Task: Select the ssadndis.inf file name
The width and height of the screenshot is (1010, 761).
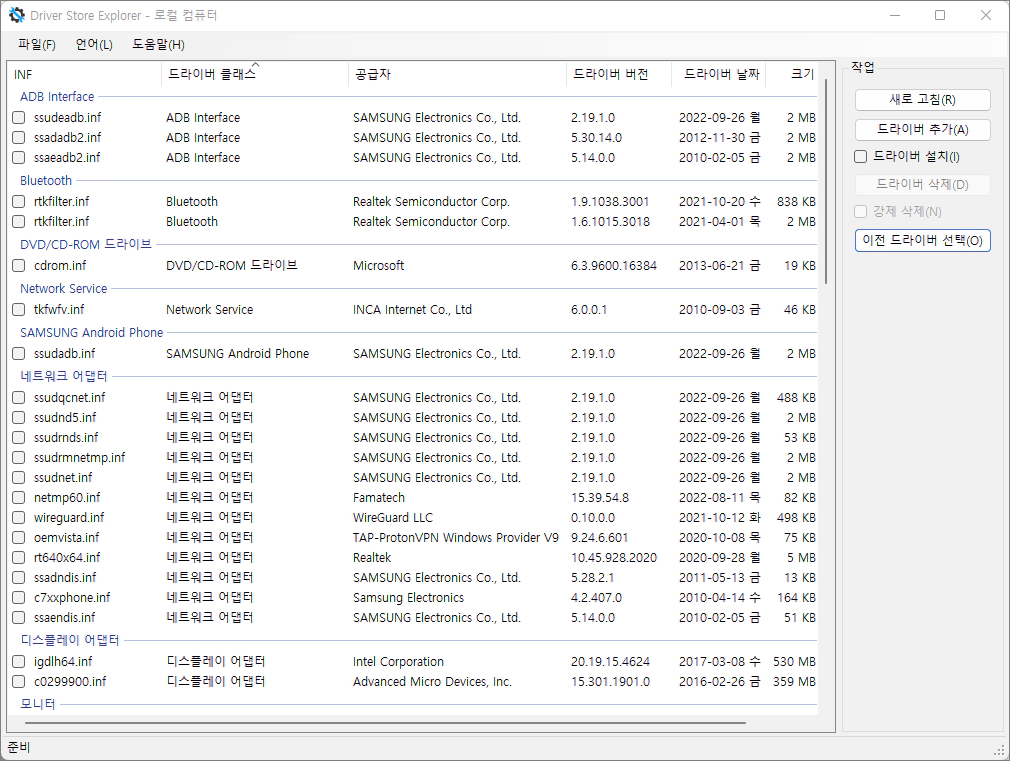Action: tap(64, 577)
